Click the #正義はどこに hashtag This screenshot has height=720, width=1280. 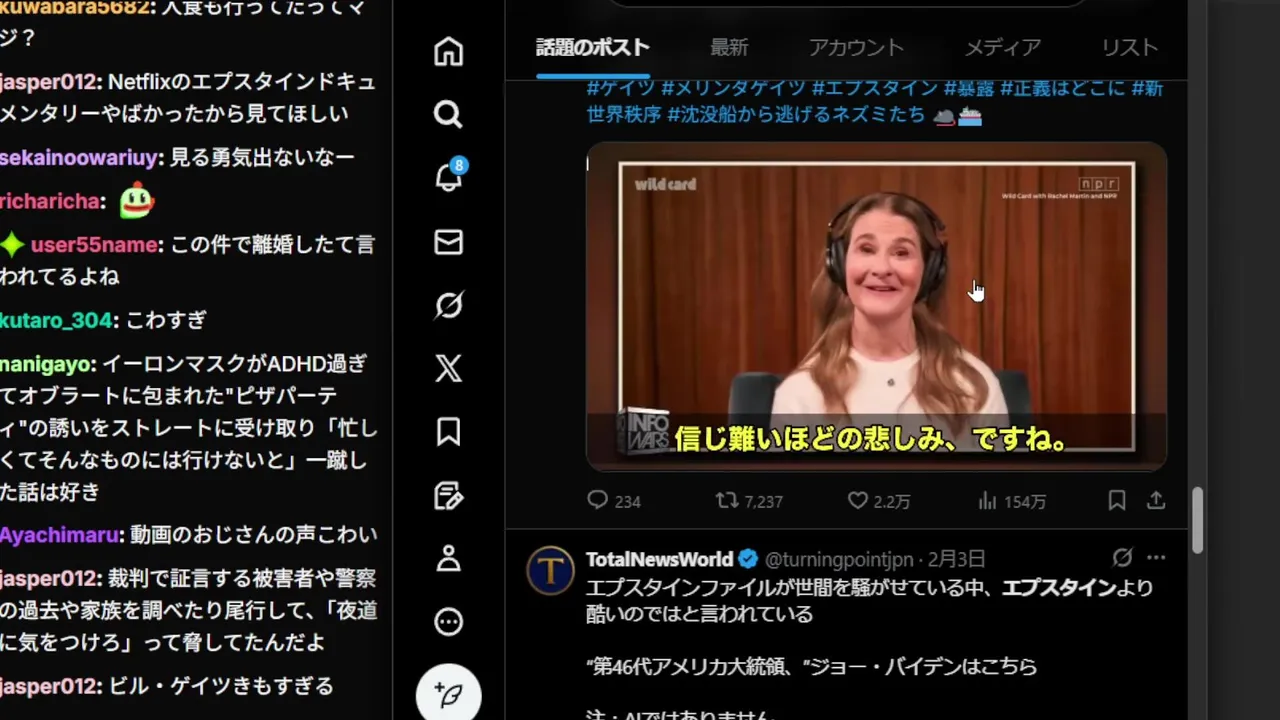coord(1063,88)
